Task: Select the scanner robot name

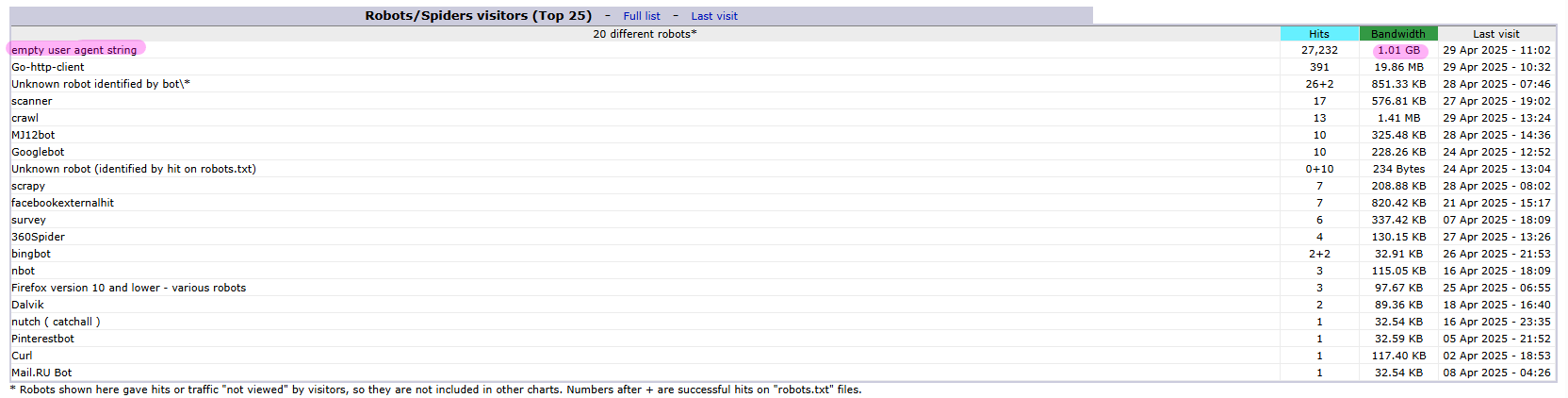Action: coord(32,101)
